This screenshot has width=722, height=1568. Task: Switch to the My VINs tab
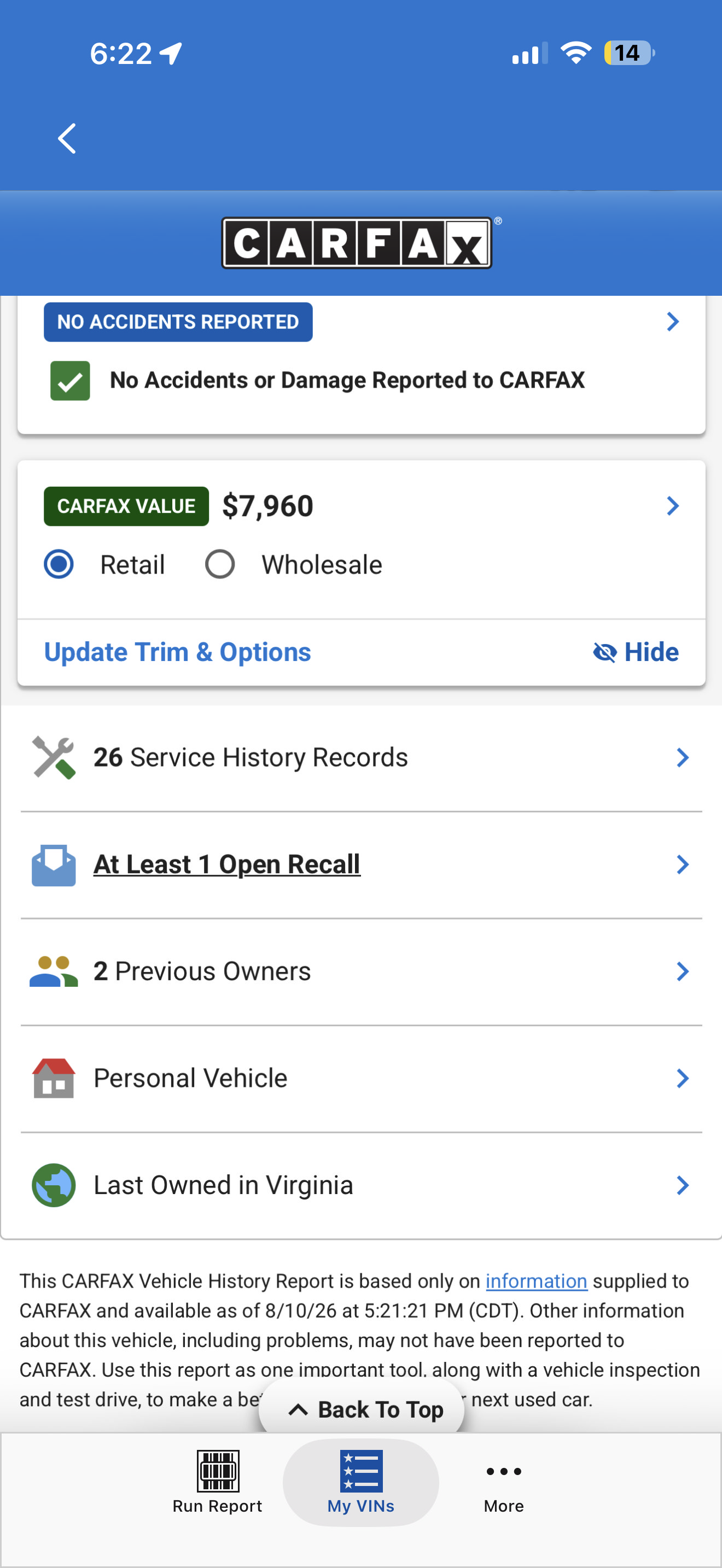(x=361, y=1482)
